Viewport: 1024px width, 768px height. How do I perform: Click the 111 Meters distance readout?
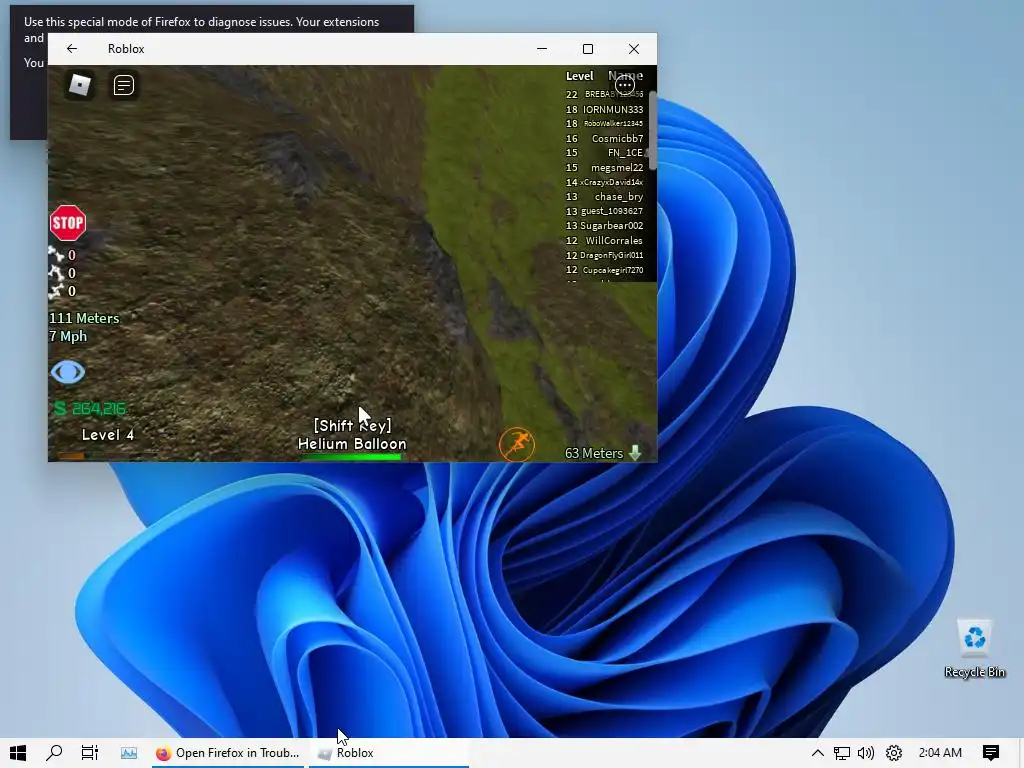pyautogui.click(x=84, y=318)
